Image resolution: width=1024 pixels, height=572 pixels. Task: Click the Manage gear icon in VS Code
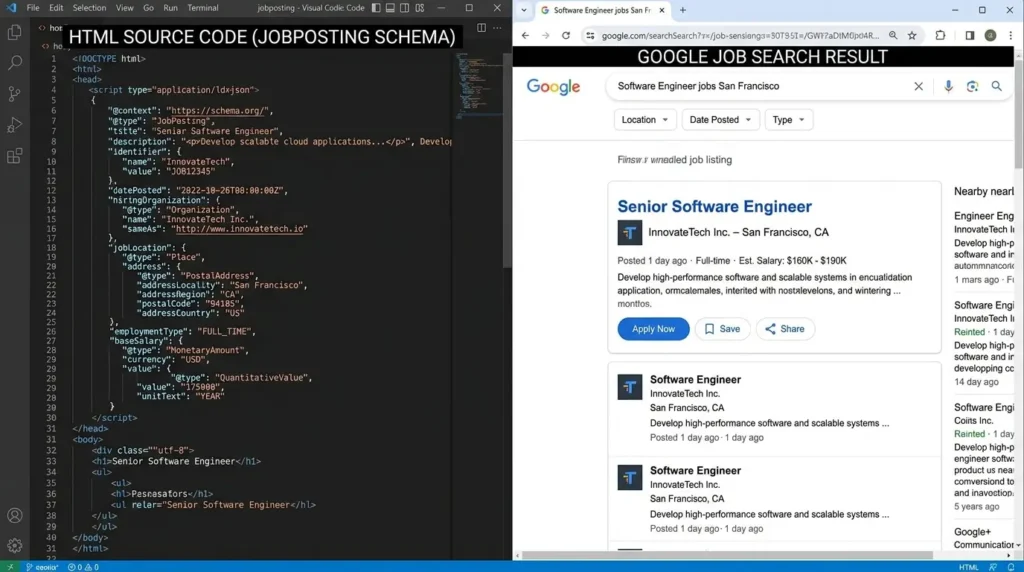click(x=15, y=546)
